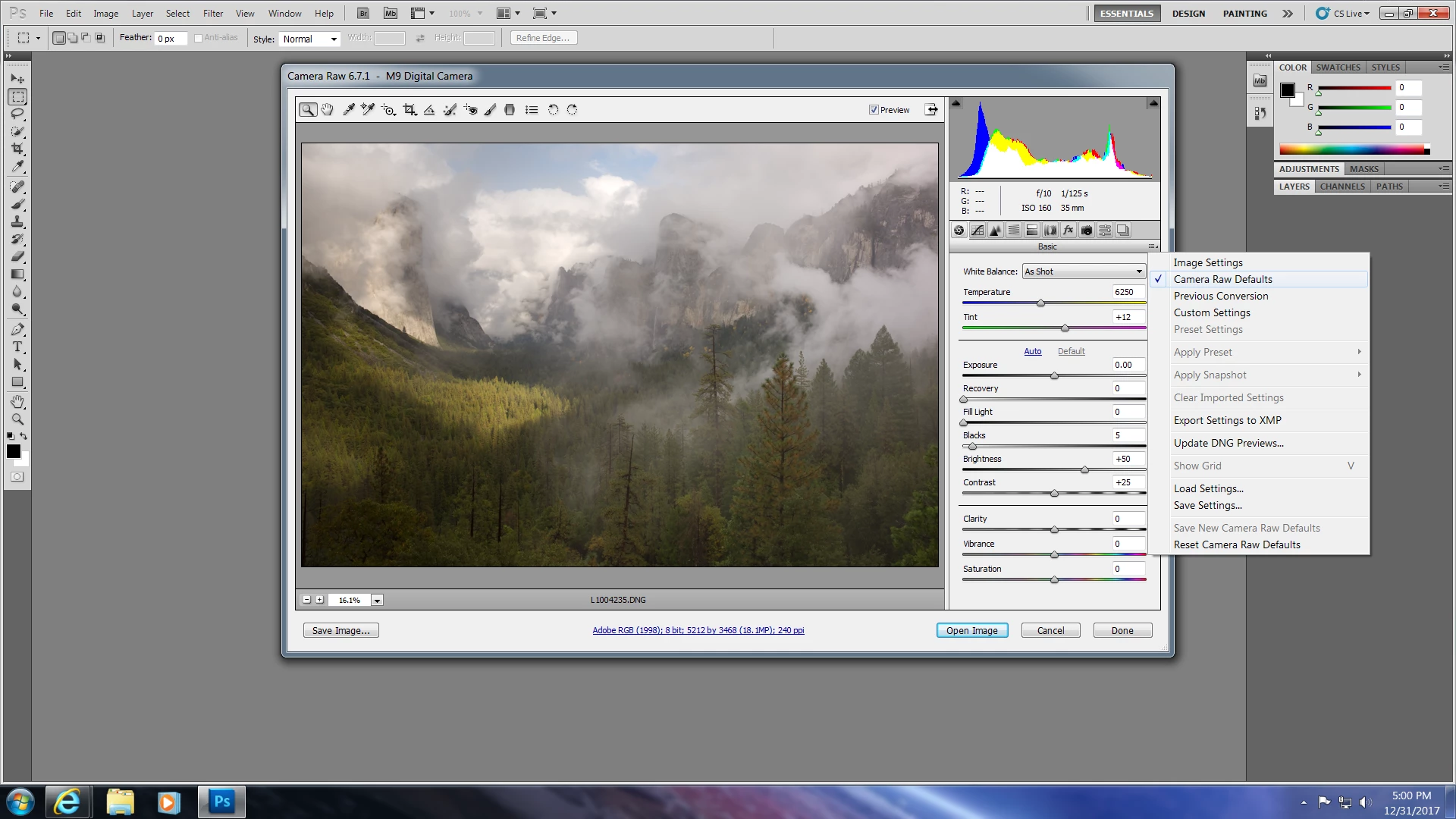Select the Graduated Filter tool

510,110
